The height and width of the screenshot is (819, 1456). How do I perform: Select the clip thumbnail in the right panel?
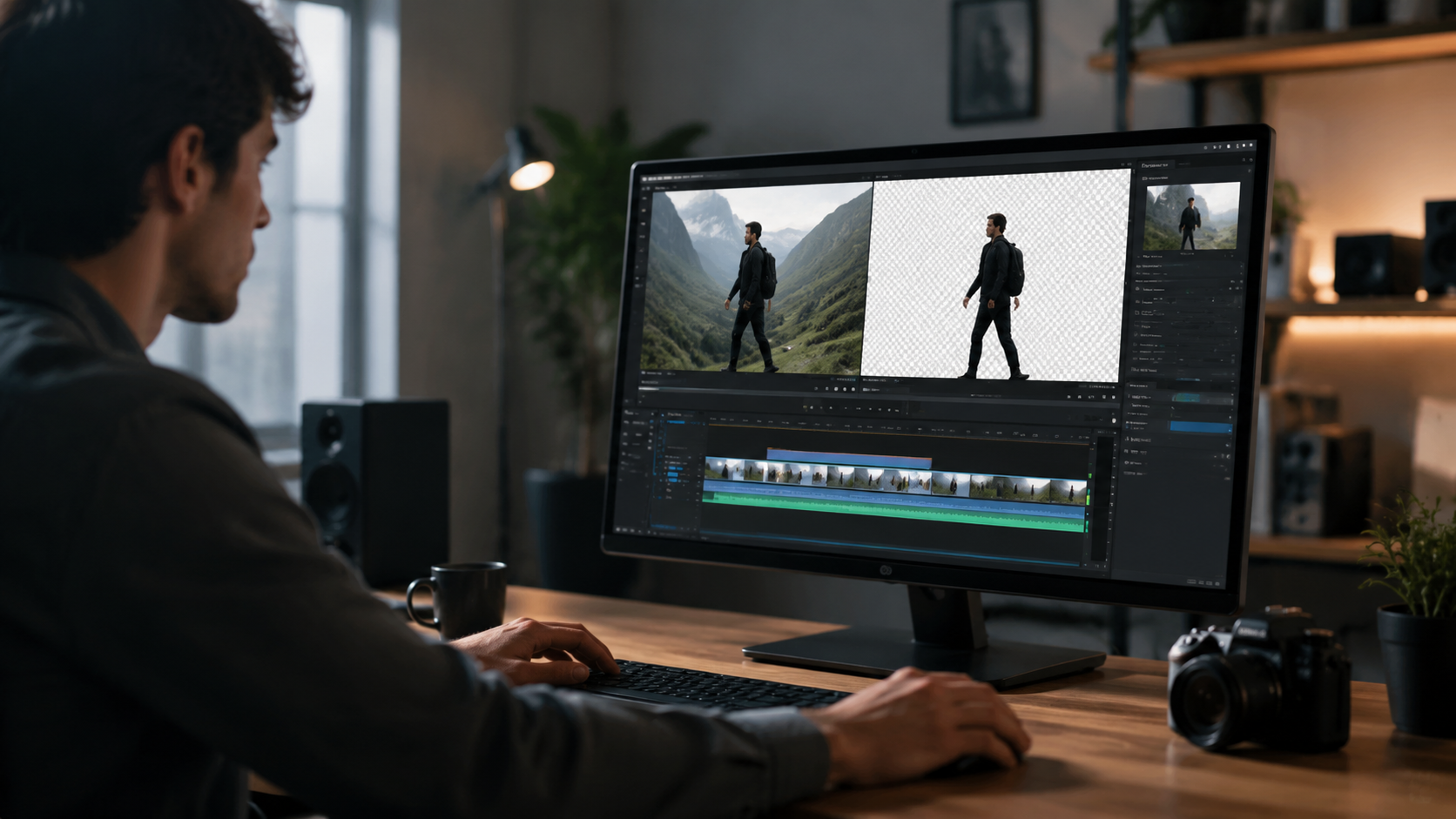[x=1192, y=217]
